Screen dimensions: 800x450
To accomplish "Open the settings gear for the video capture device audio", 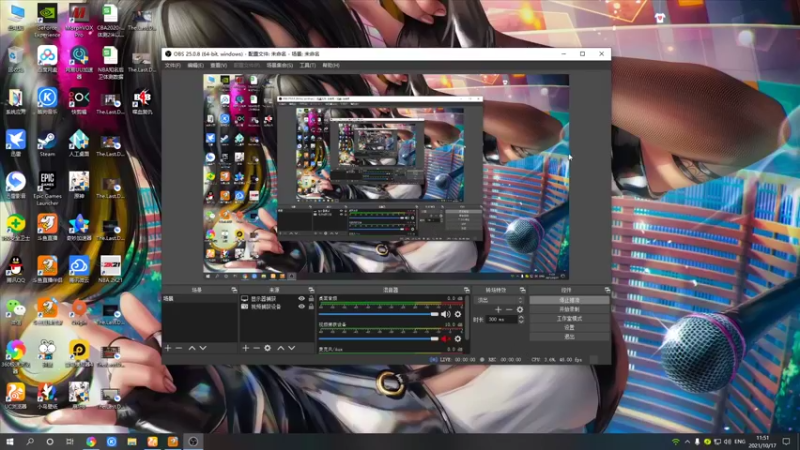I will pos(458,339).
